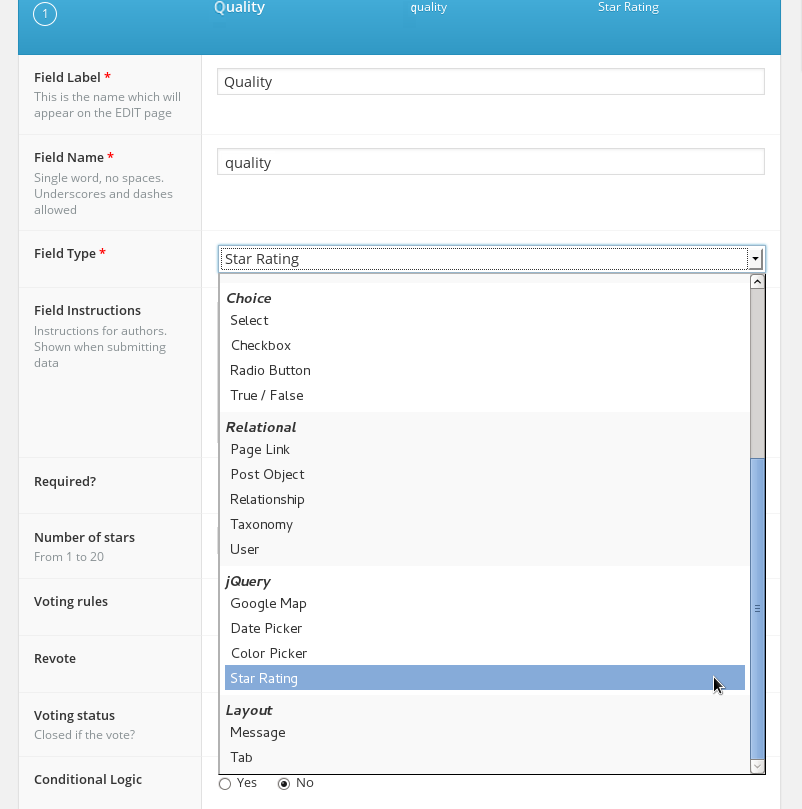Select the highlighted Star Rating option
The width and height of the screenshot is (802, 809).
(x=264, y=679)
